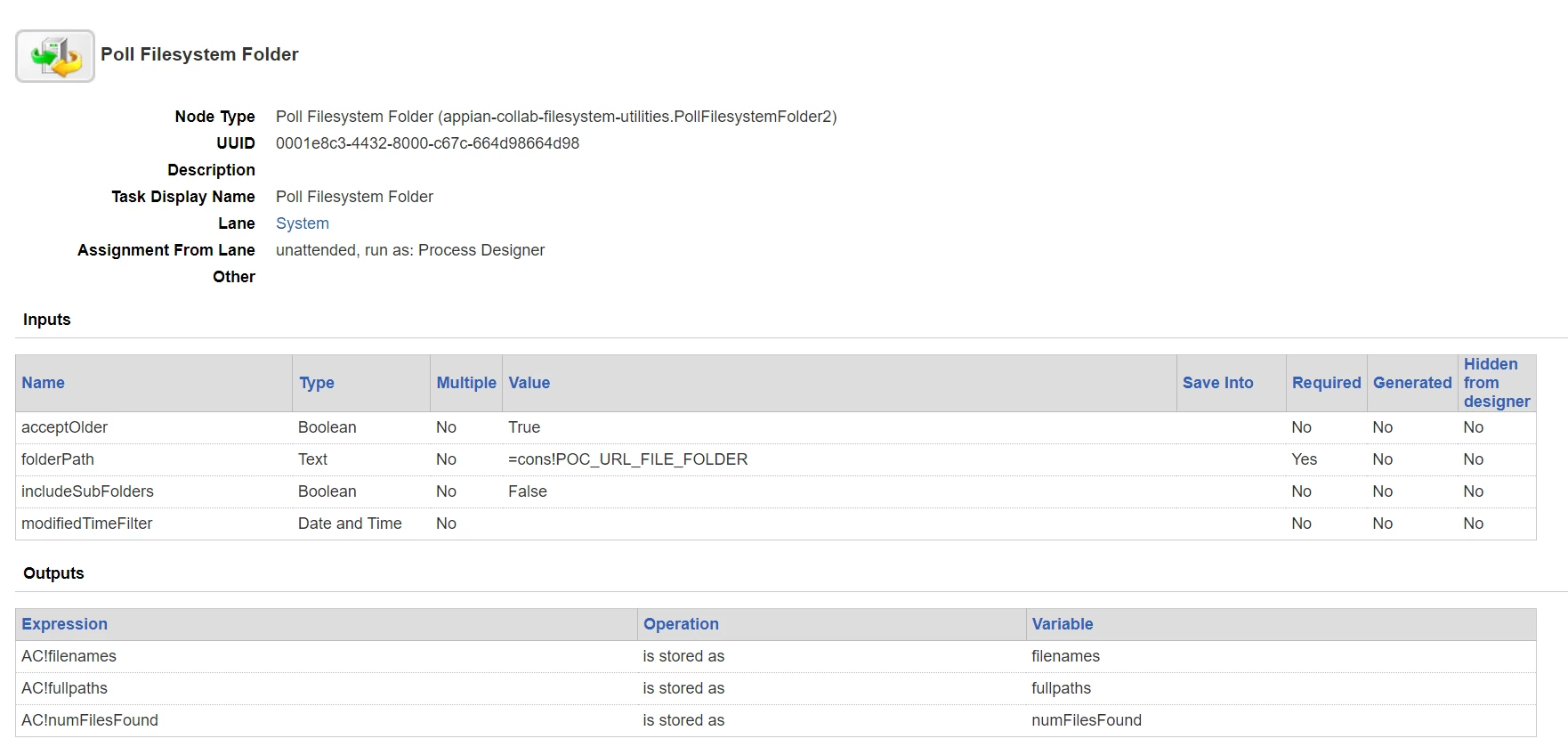Click the Operation column header
Image resolution: width=1568 pixels, height=747 pixels.
681,624
